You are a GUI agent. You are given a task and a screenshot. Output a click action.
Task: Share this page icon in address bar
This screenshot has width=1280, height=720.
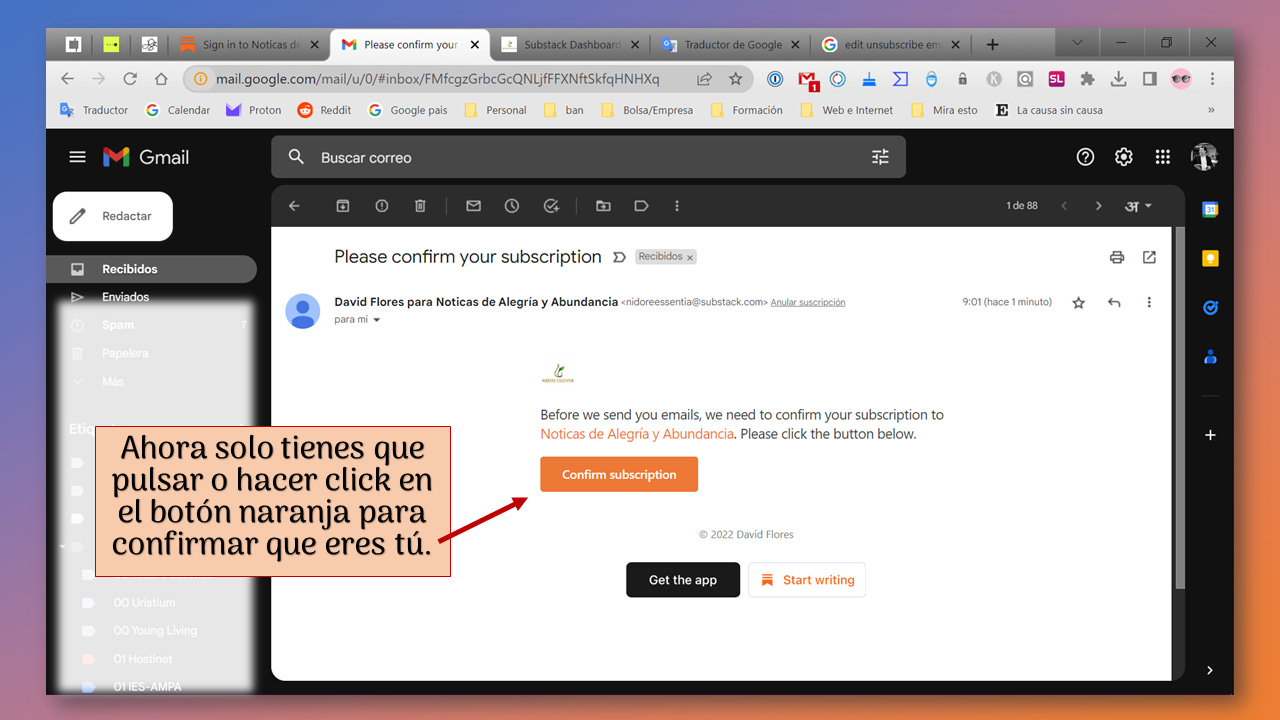[704, 79]
